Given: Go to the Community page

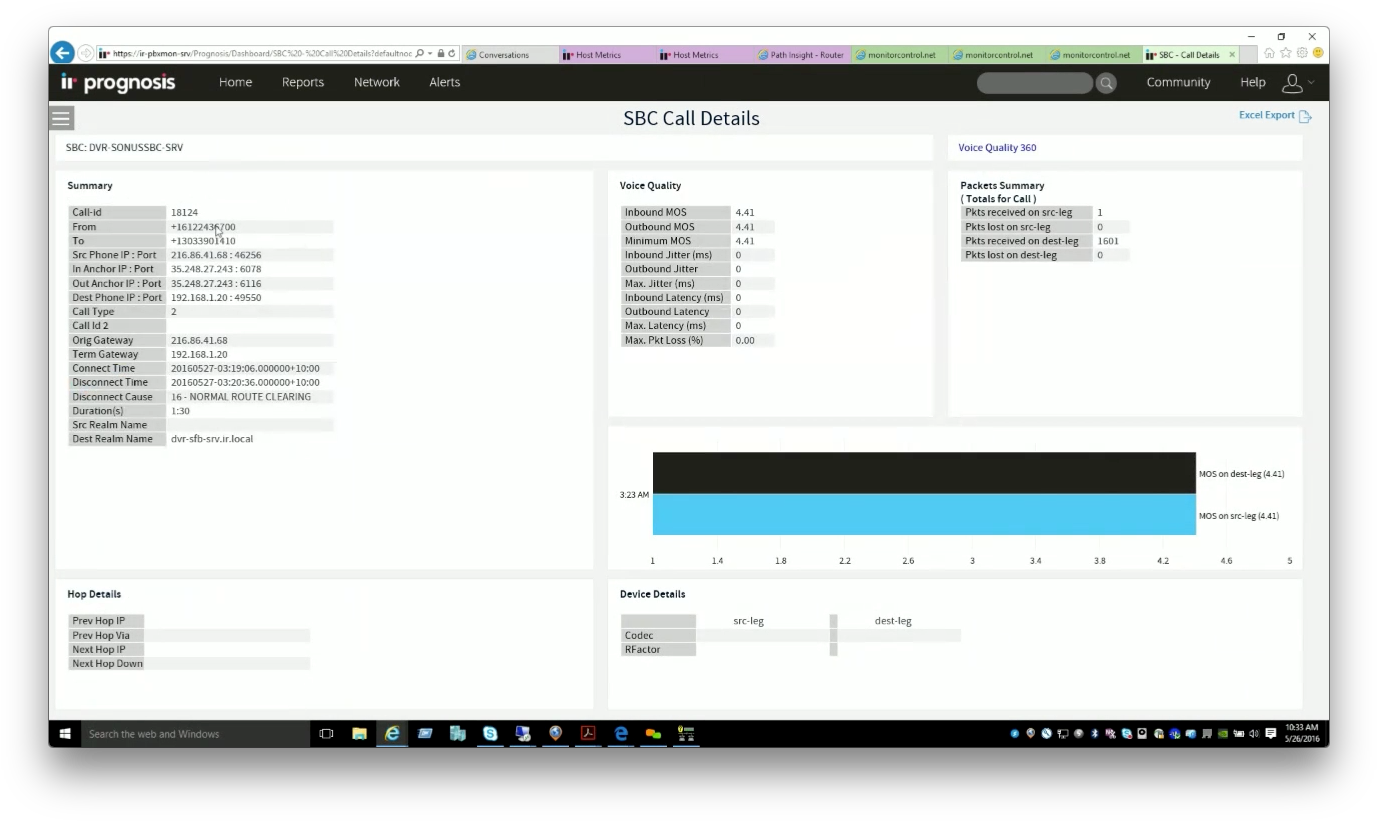Looking at the screenshot, I should (x=1179, y=83).
